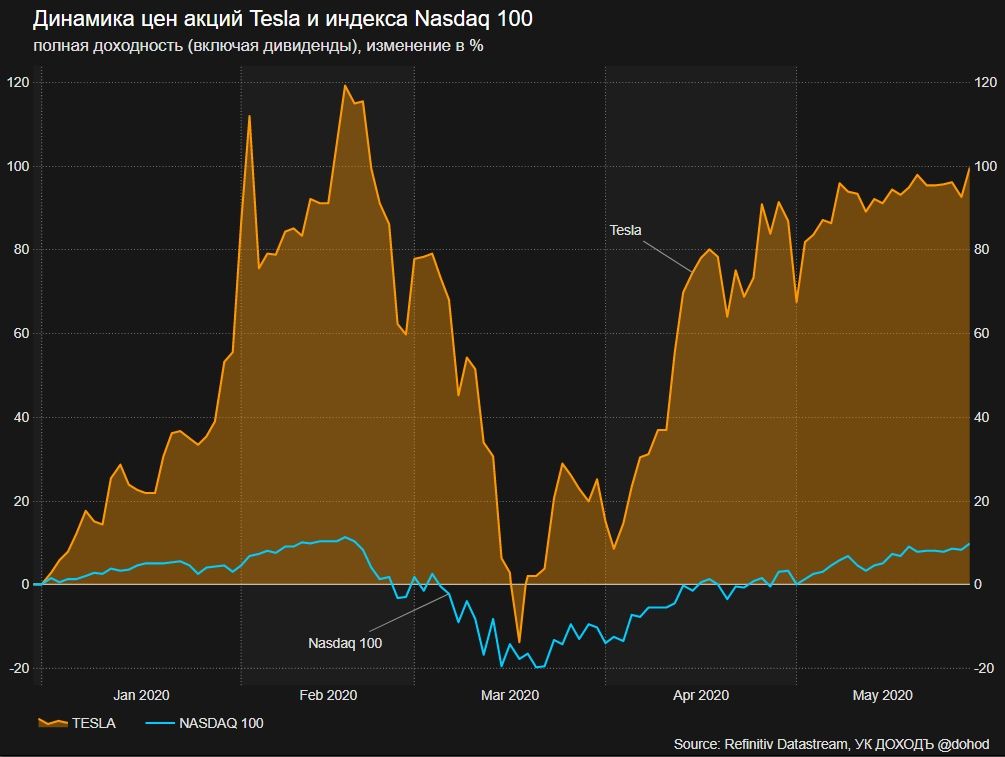
Task: Click the left axis value 0
Action: [x=26, y=585]
